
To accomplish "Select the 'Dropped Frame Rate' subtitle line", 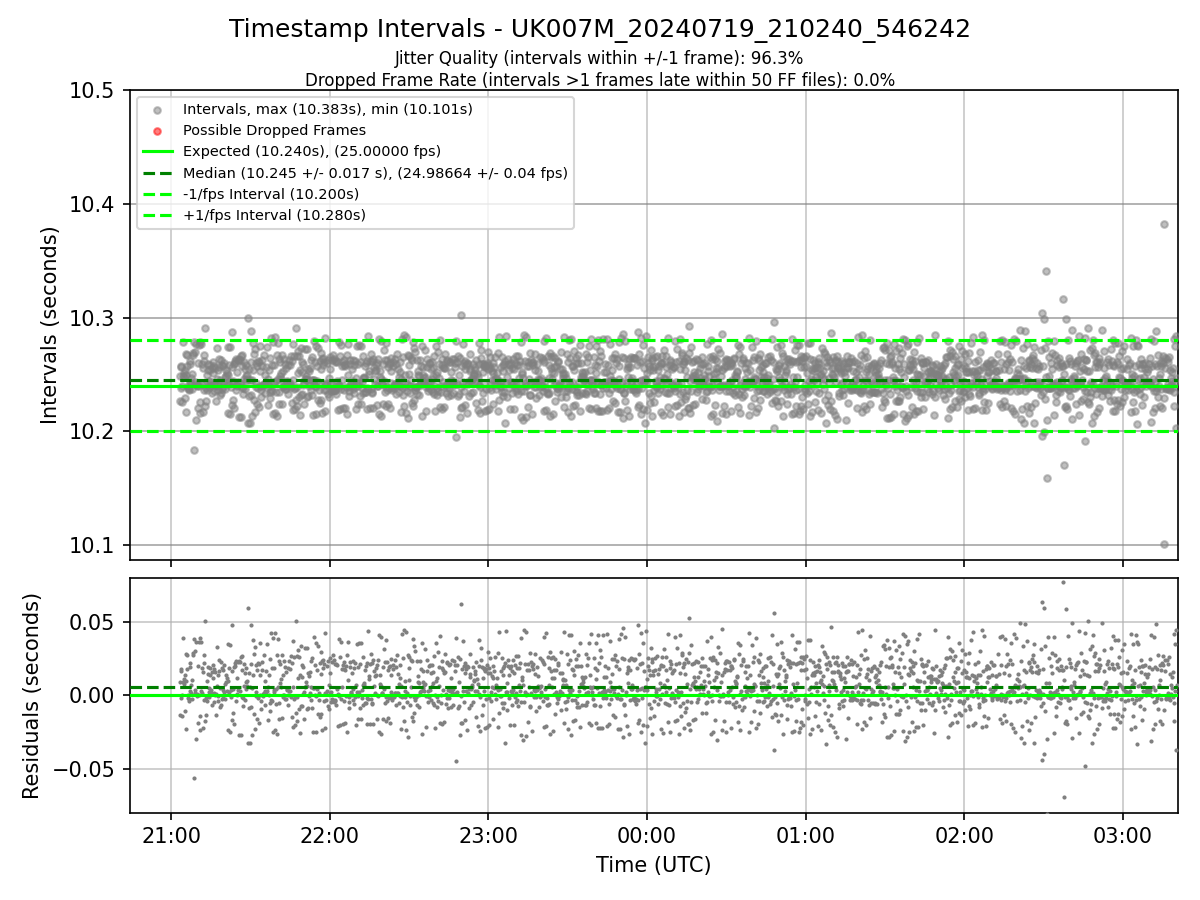I will pos(600,80).
